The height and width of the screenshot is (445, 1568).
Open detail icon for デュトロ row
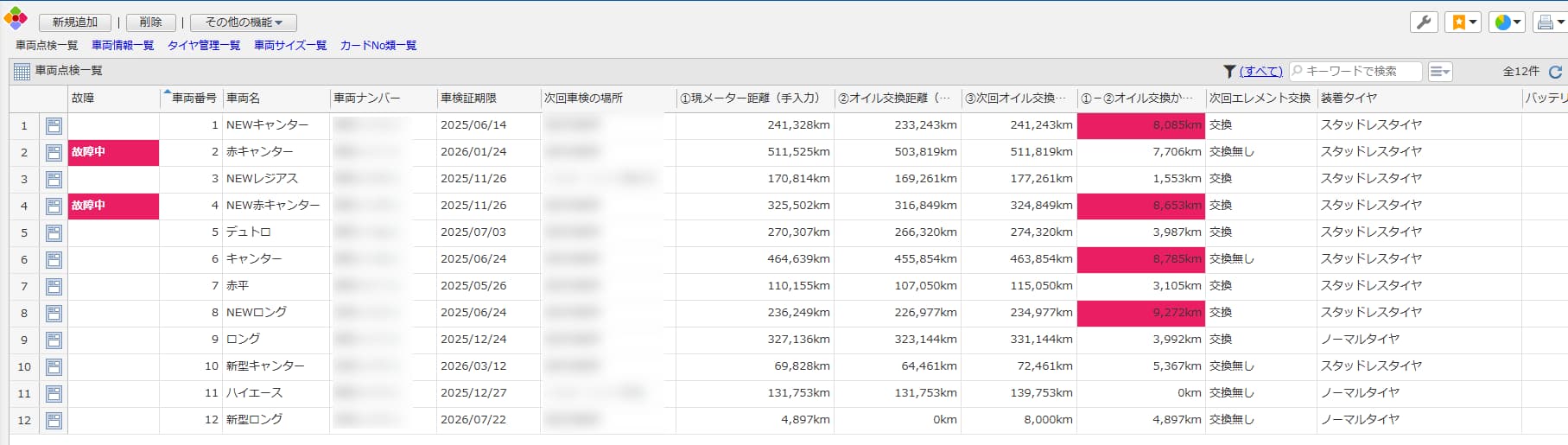tap(54, 233)
